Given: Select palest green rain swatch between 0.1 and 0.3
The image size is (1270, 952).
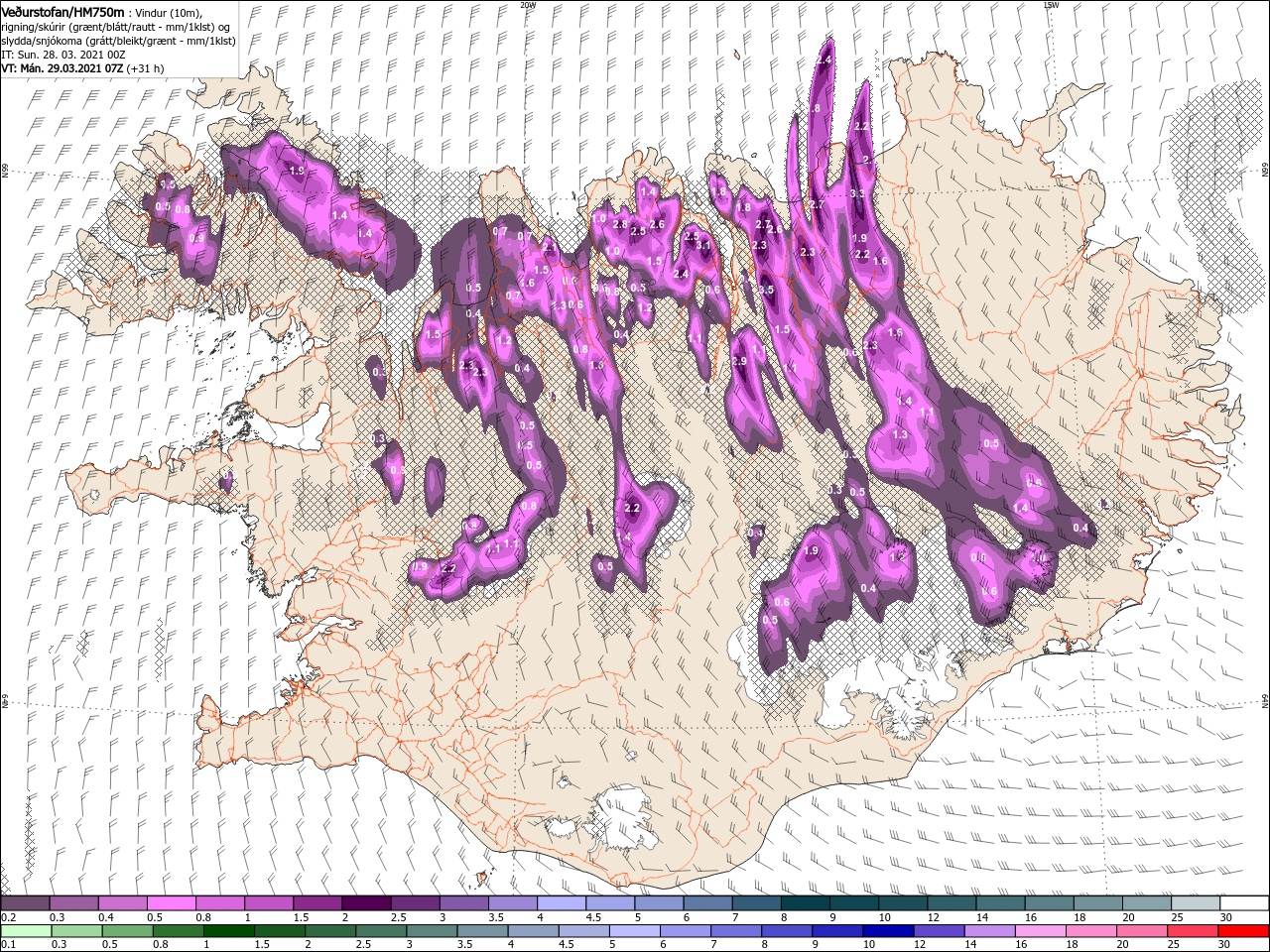Looking at the screenshot, I should [x=26, y=931].
